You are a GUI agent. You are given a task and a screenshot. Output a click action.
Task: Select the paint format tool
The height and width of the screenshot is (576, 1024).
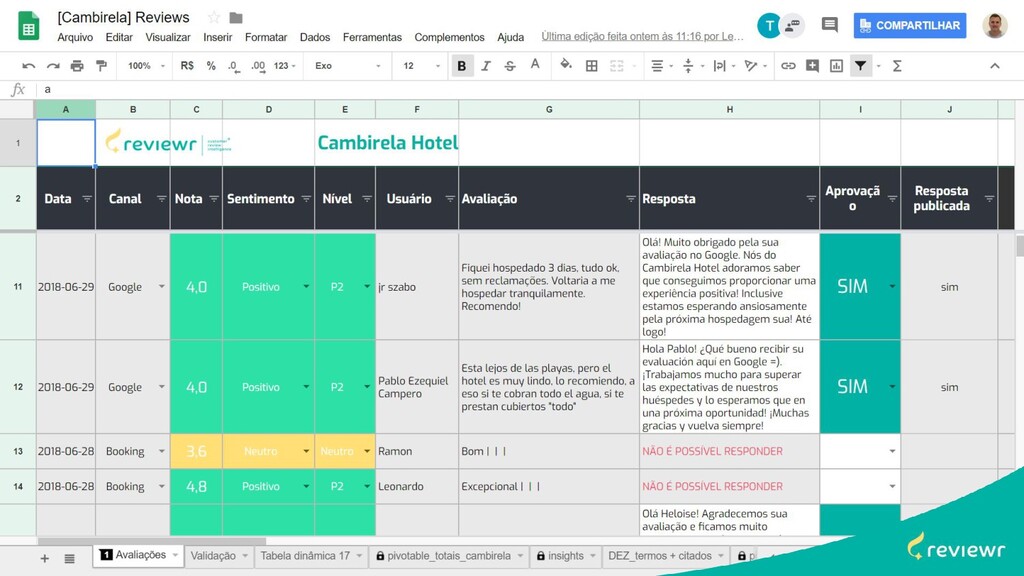(101, 66)
